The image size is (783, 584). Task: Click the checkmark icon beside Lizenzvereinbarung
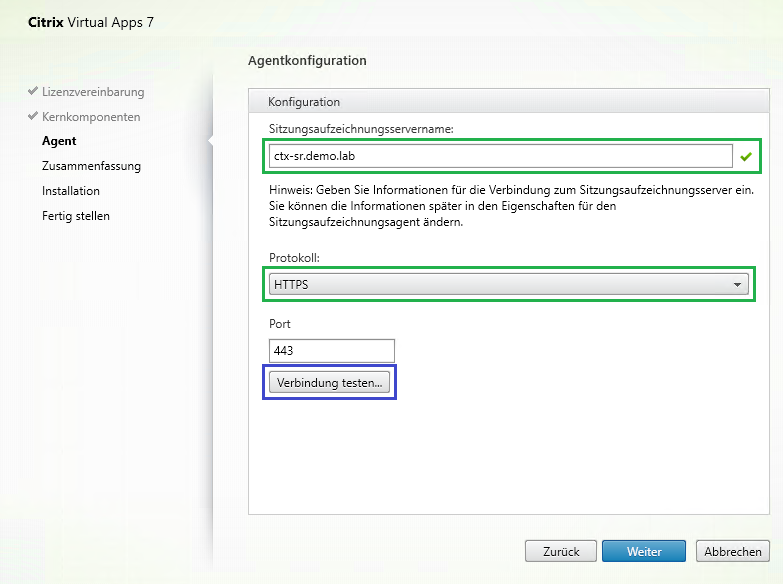pyautogui.click(x=33, y=91)
